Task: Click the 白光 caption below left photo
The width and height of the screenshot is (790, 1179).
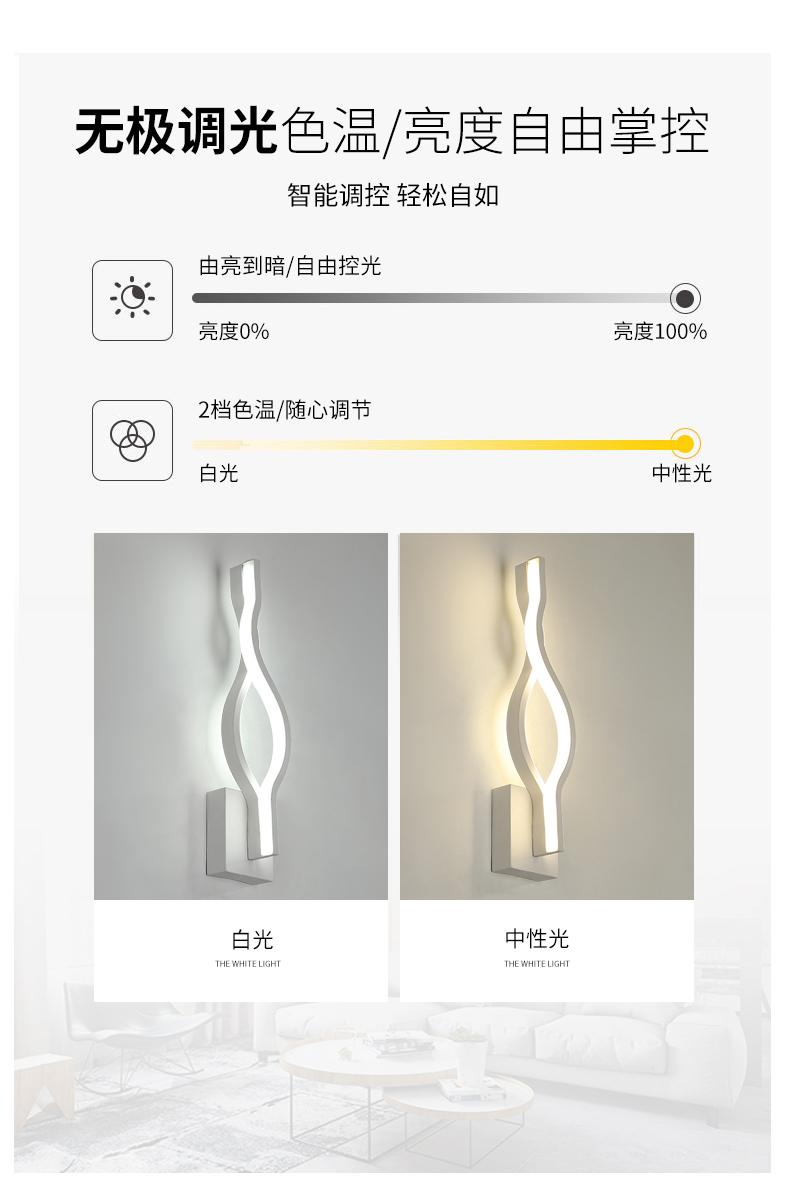Action: [x=252, y=939]
